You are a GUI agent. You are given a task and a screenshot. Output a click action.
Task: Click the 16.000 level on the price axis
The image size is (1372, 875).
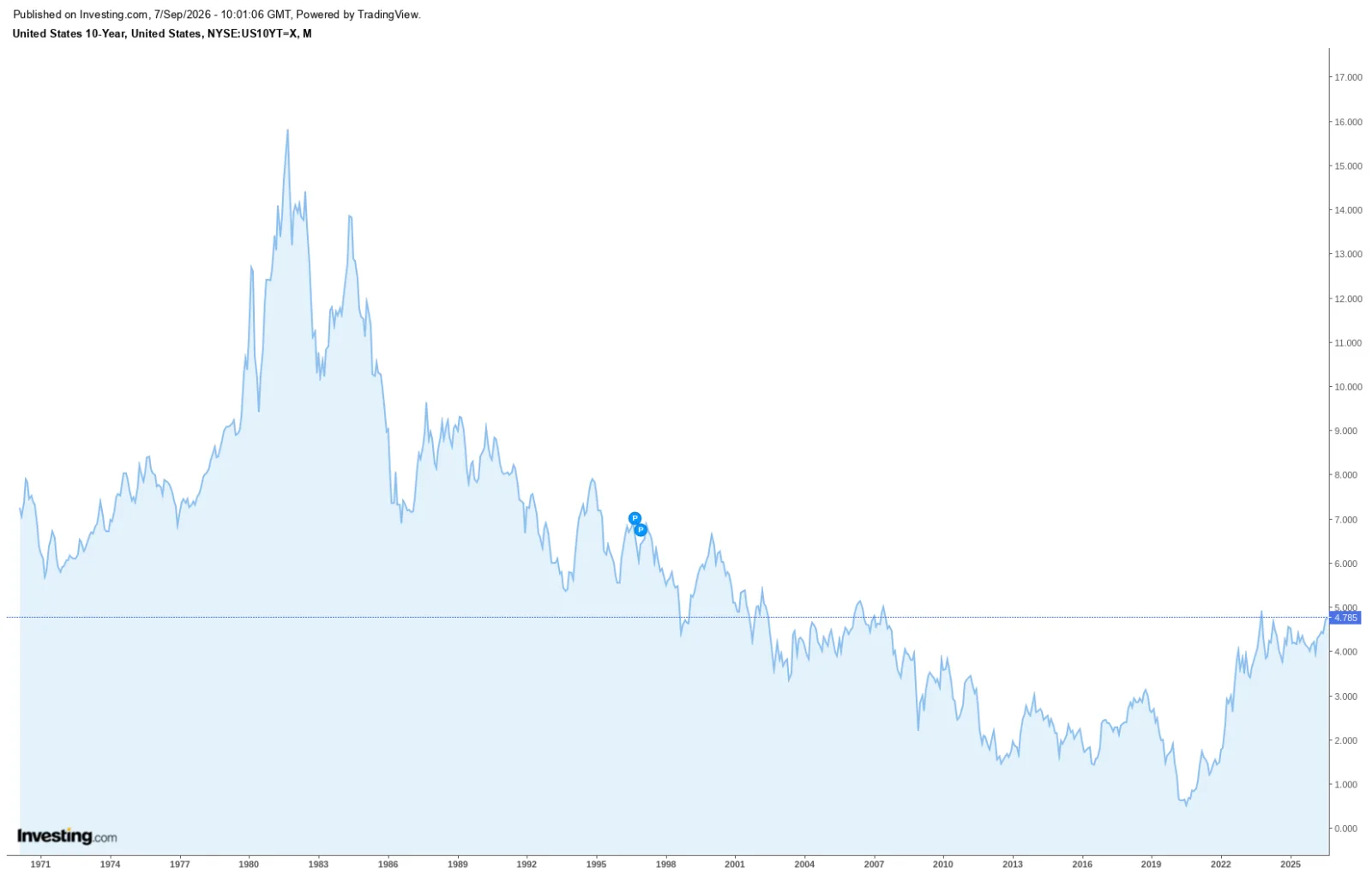coord(1348,122)
